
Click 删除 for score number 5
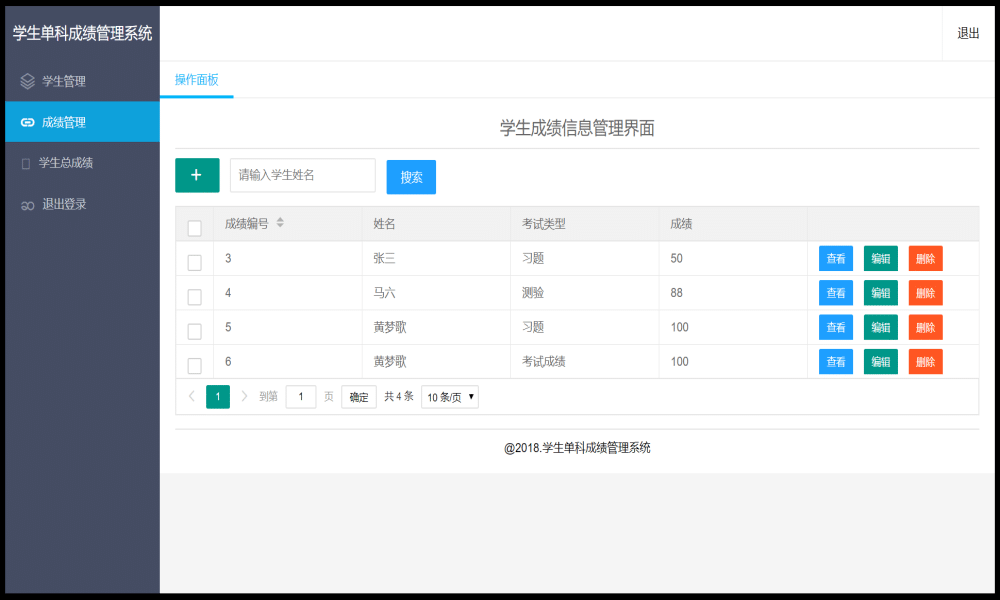coord(925,327)
